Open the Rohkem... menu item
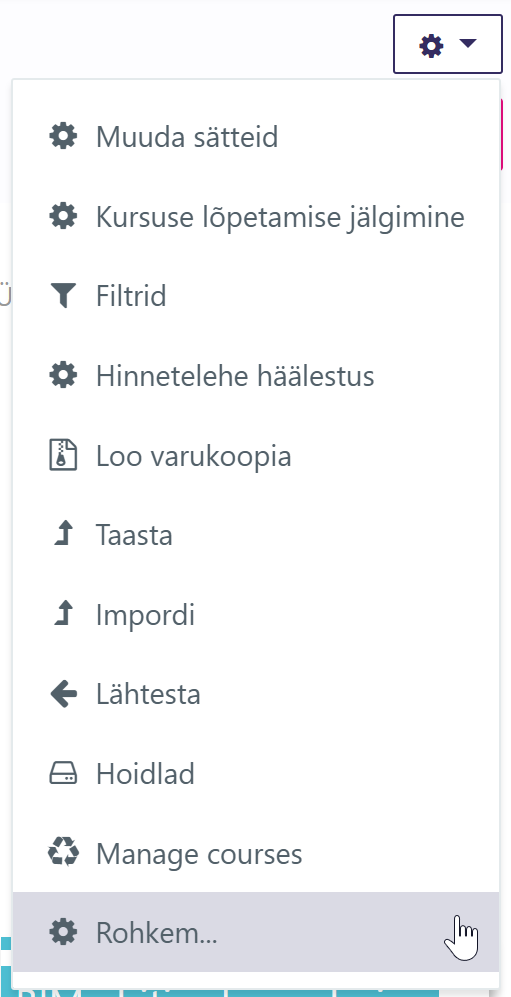The image size is (511, 997). [256, 932]
